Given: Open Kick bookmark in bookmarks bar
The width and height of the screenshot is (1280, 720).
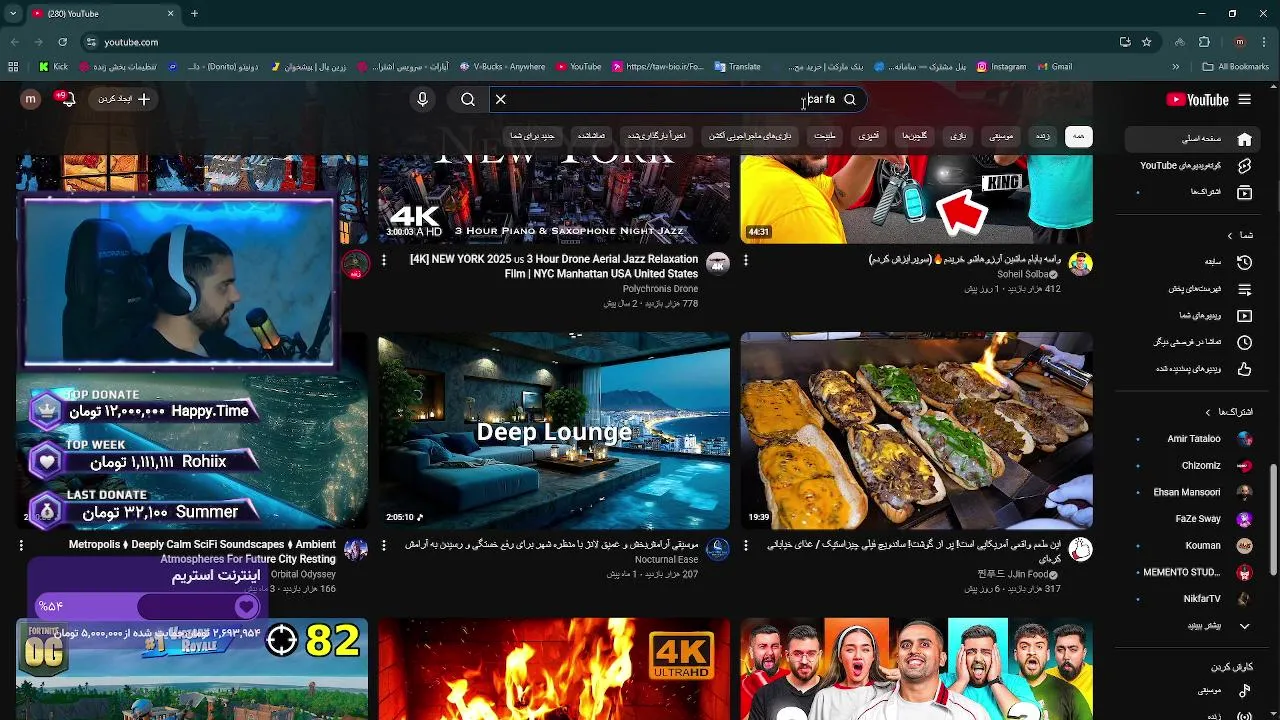Looking at the screenshot, I should click(x=54, y=67).
